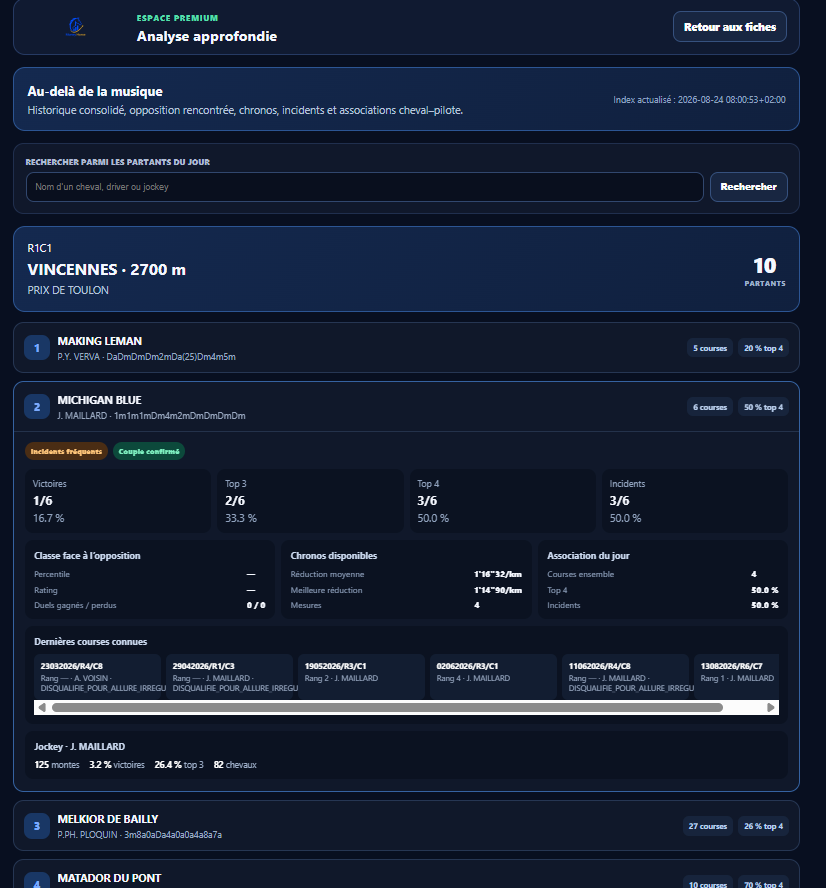
Task: Select the 11062026/R4/C8 race card
Action: click(x=625, y=677)
